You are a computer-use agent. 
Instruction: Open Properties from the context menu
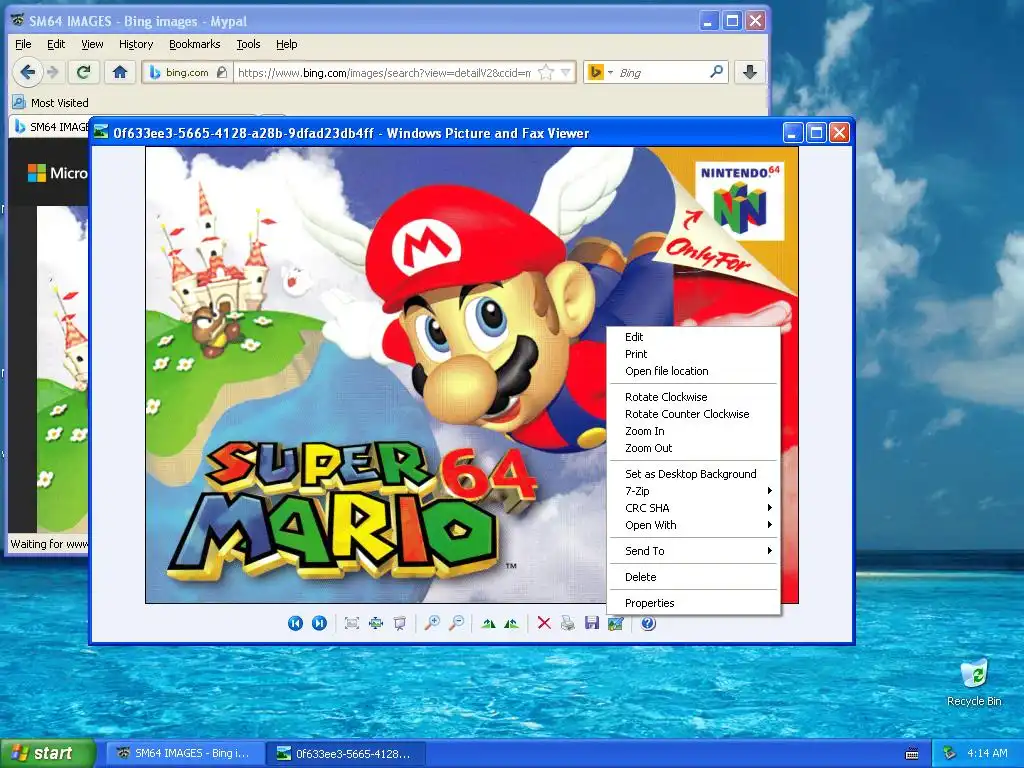tap(694, 603)
